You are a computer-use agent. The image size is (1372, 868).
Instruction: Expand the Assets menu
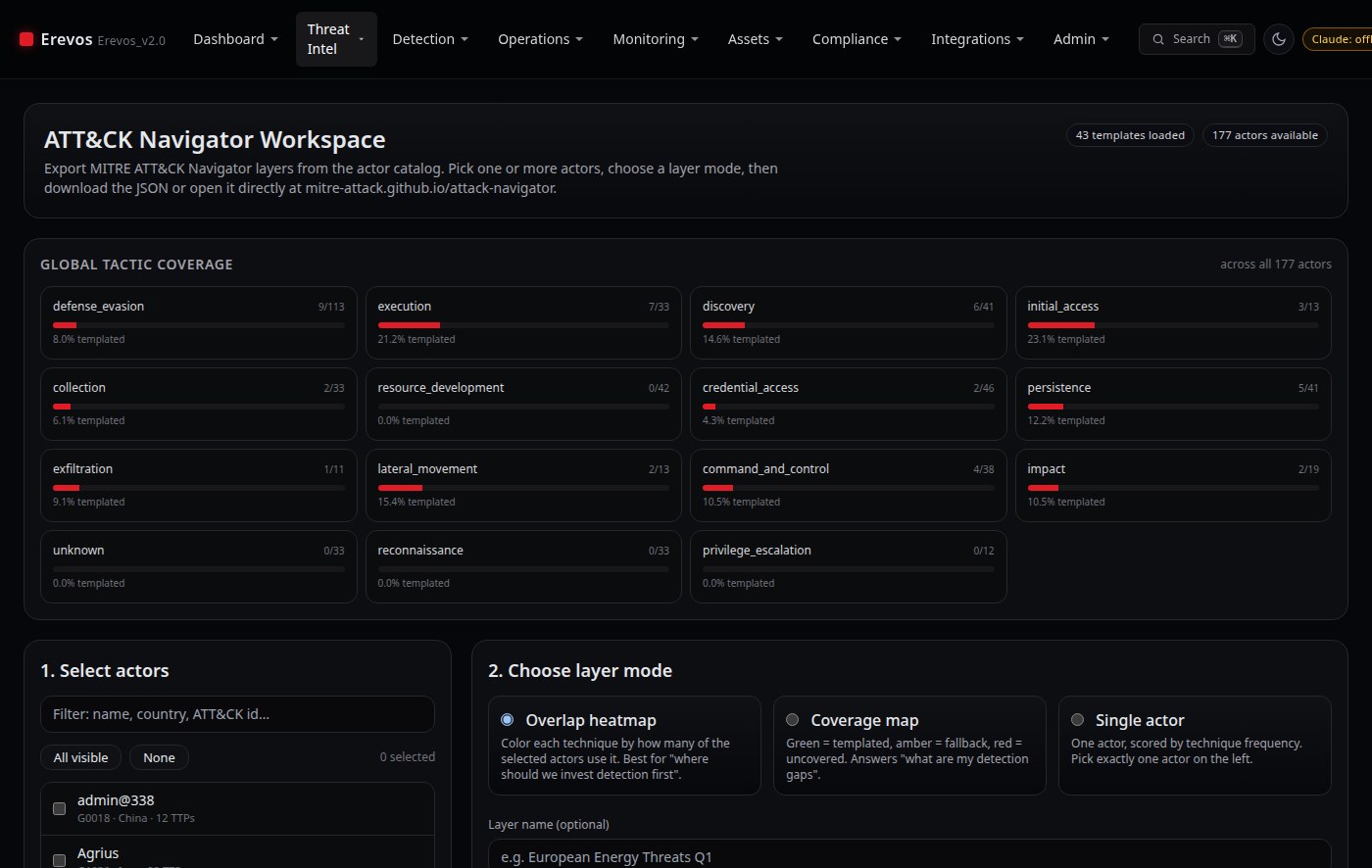[756, 39]
